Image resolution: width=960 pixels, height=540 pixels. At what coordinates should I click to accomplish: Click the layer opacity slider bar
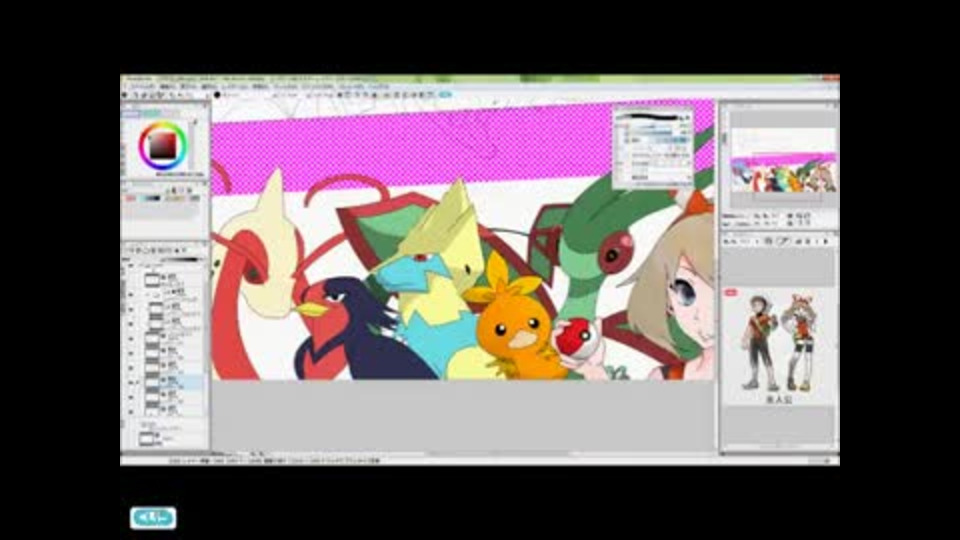click(x=179, y=260)
